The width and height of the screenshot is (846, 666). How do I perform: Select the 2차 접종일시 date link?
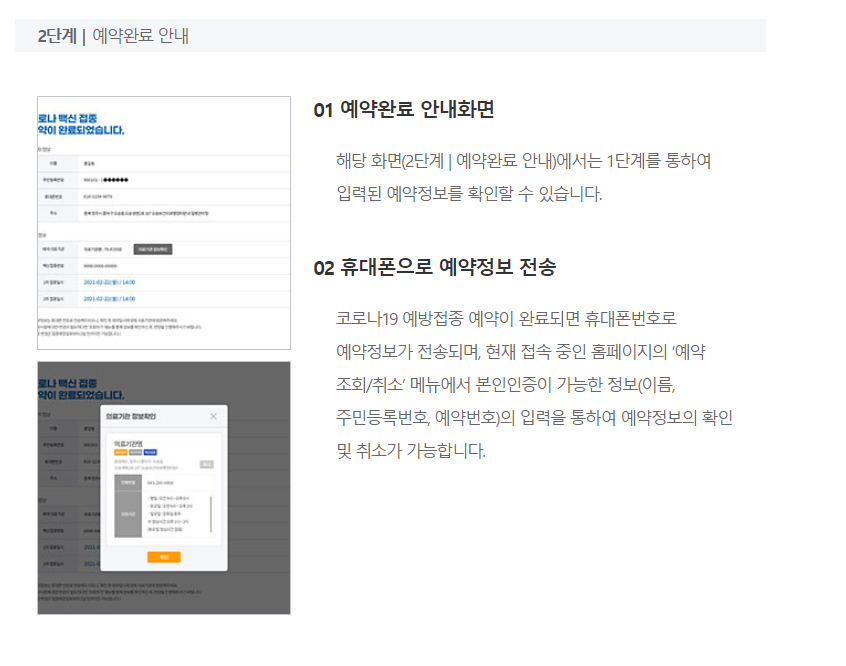click(111, 297)
